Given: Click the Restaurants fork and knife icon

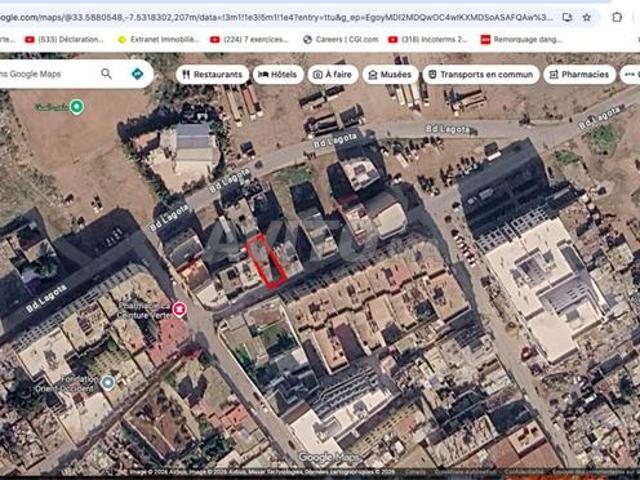Looking at the screenshot, I should pyautogui.click(x=186, y=75).
